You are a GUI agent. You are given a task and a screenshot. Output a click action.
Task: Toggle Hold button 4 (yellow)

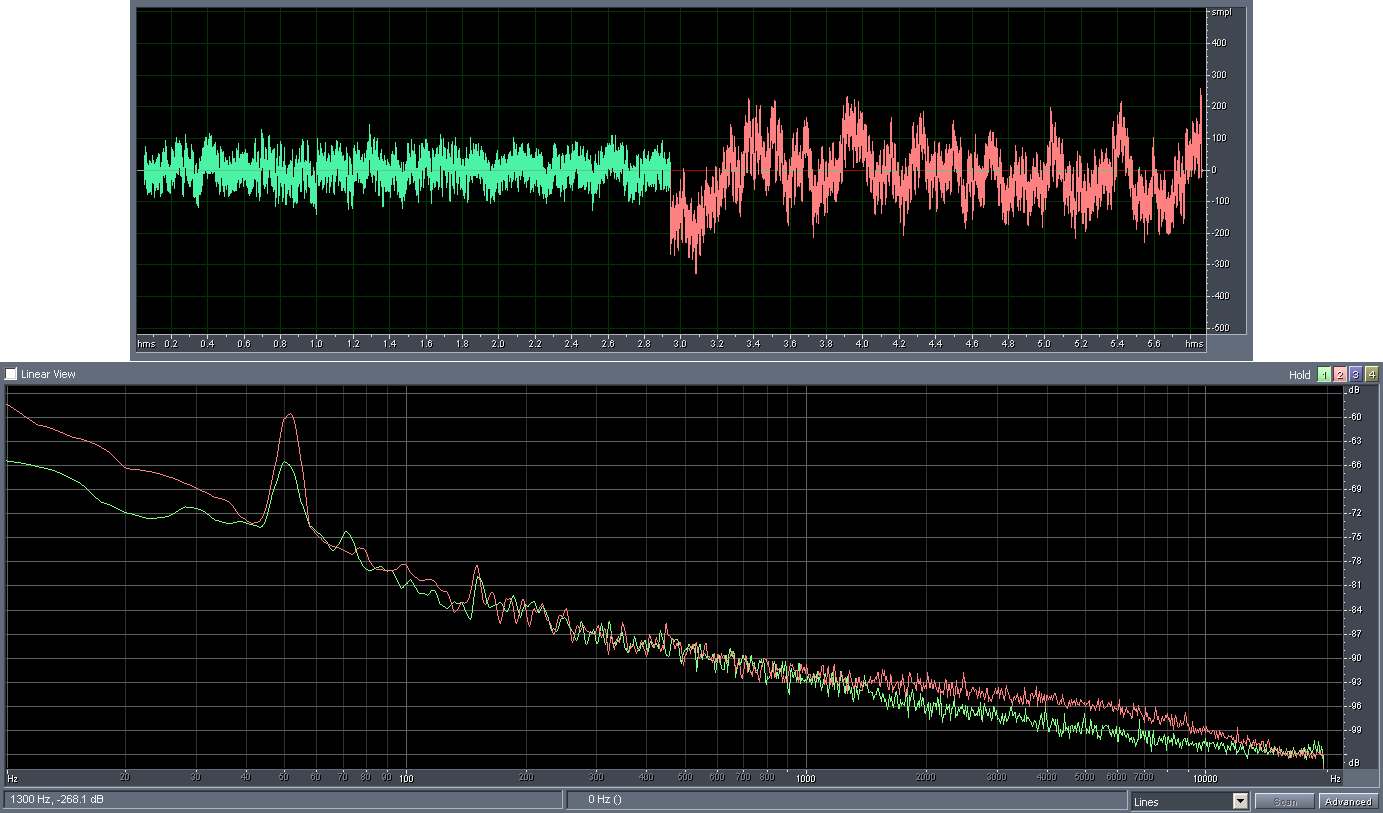1372,375
